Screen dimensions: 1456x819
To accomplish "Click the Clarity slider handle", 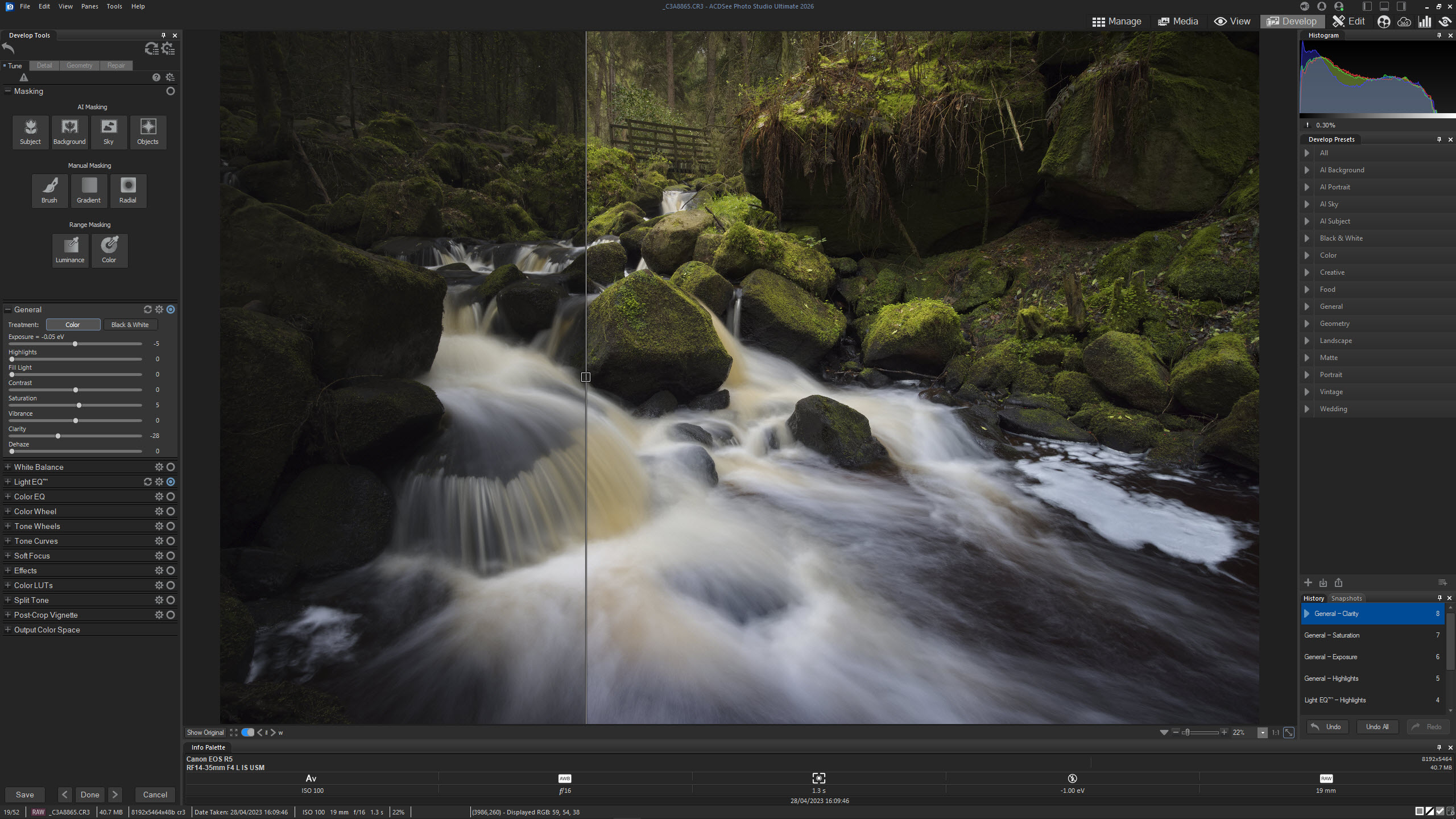I will pos(58,436).
